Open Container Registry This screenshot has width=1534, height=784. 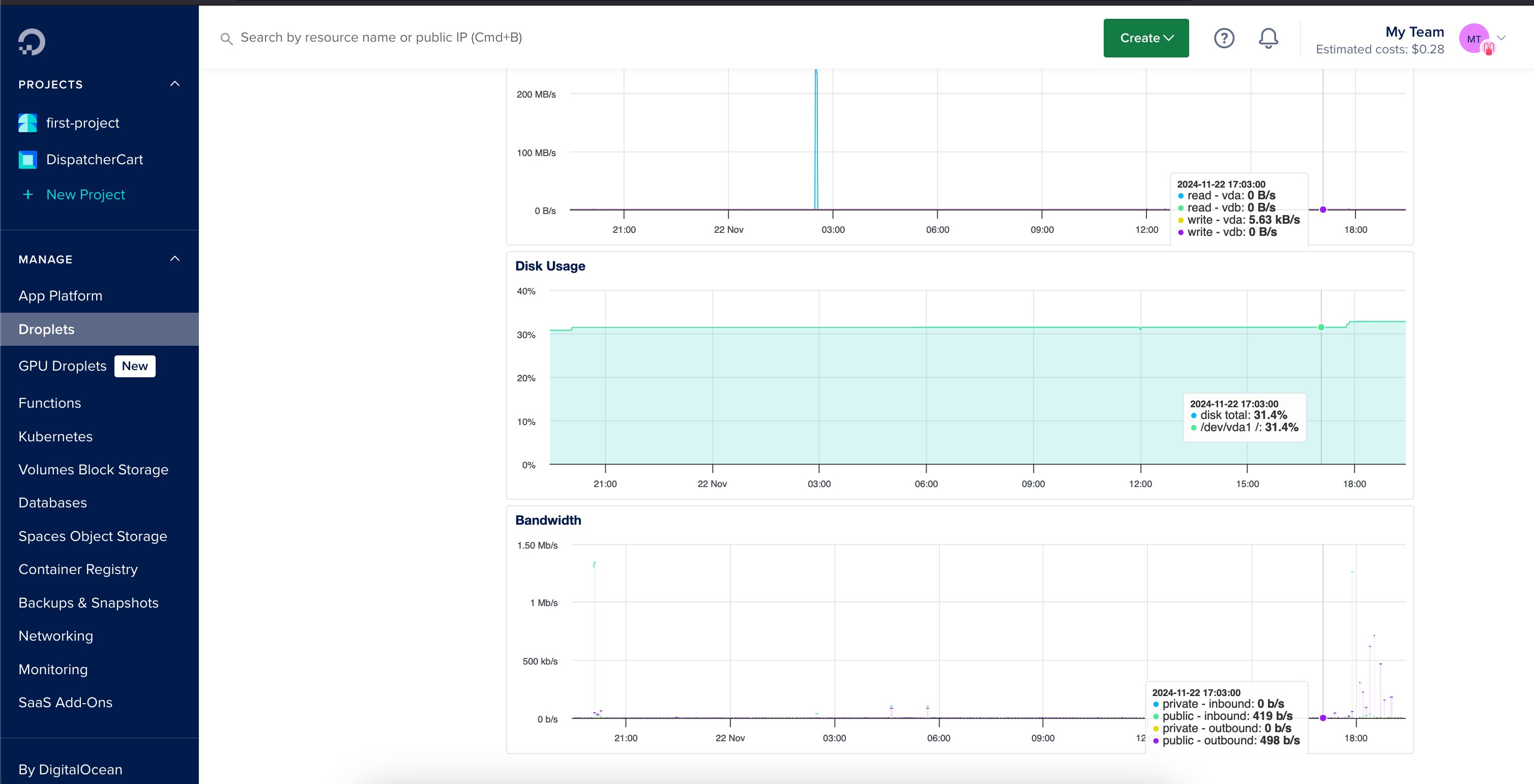pos(78,569)
